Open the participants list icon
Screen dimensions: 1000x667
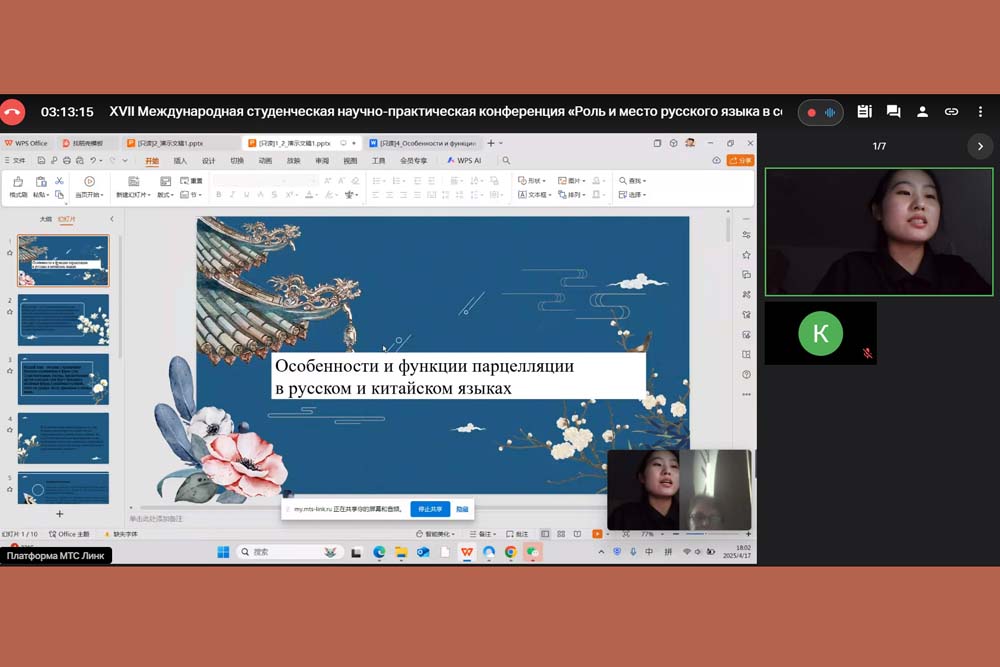pyautogui.click(x=922, y=112)
